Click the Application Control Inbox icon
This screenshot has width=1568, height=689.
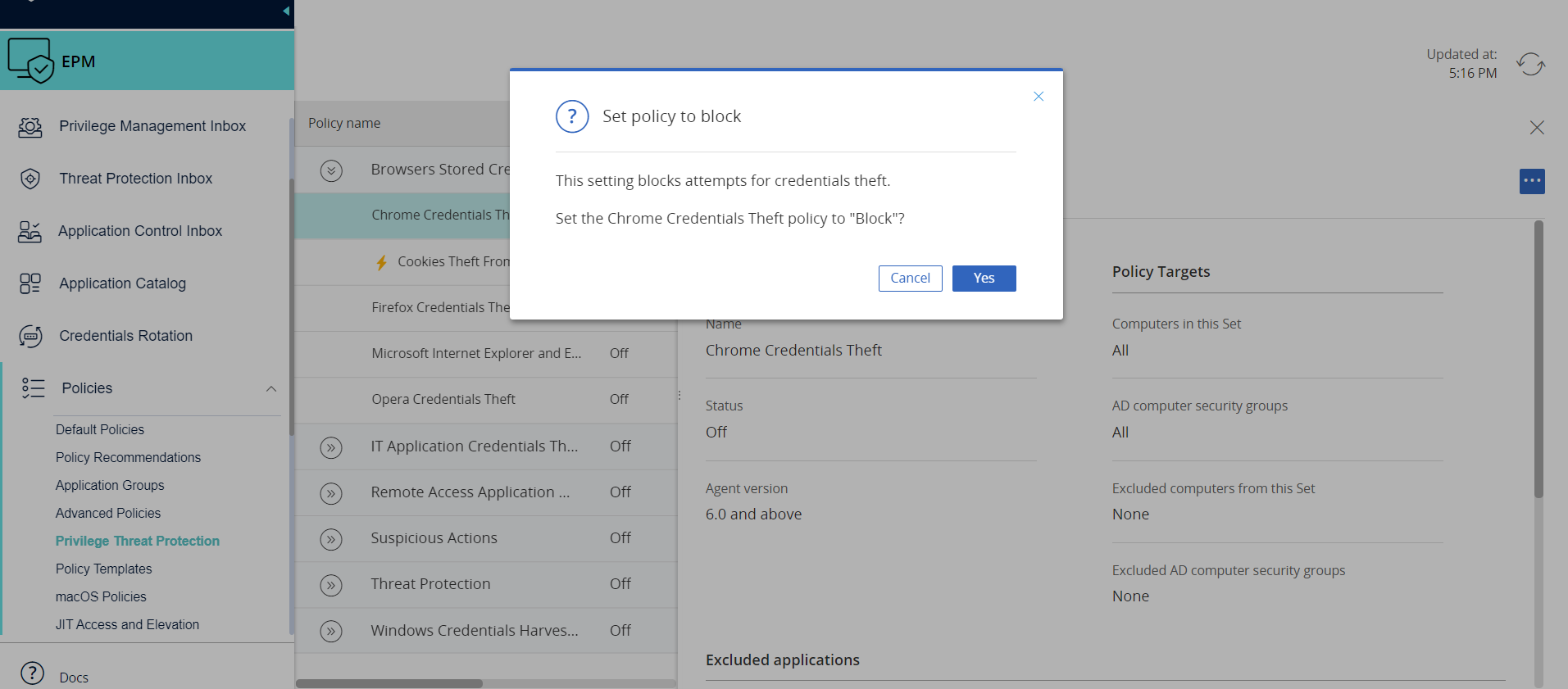click(x=30, y=231)
